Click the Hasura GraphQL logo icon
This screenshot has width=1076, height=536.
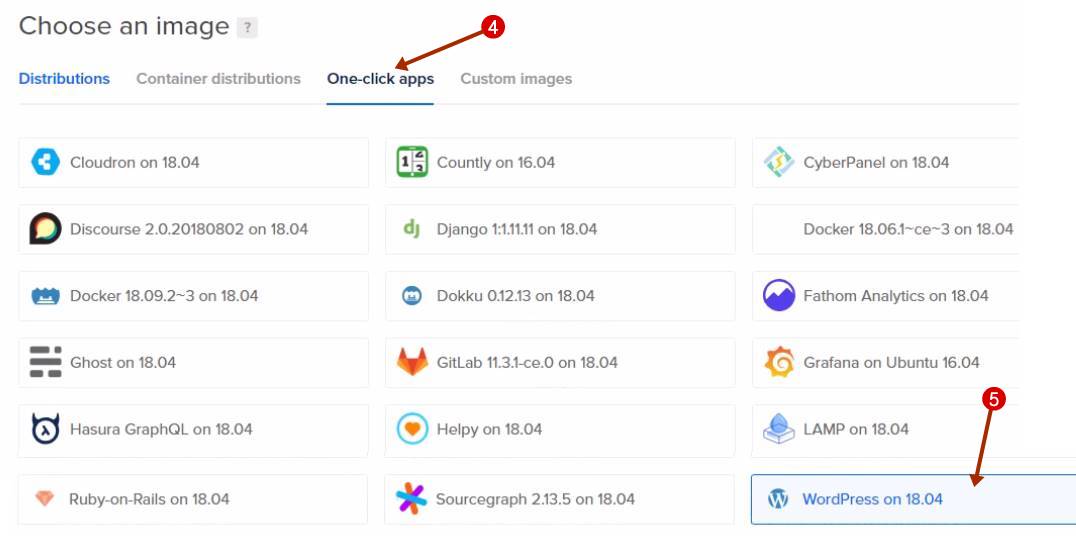[45, 429]
